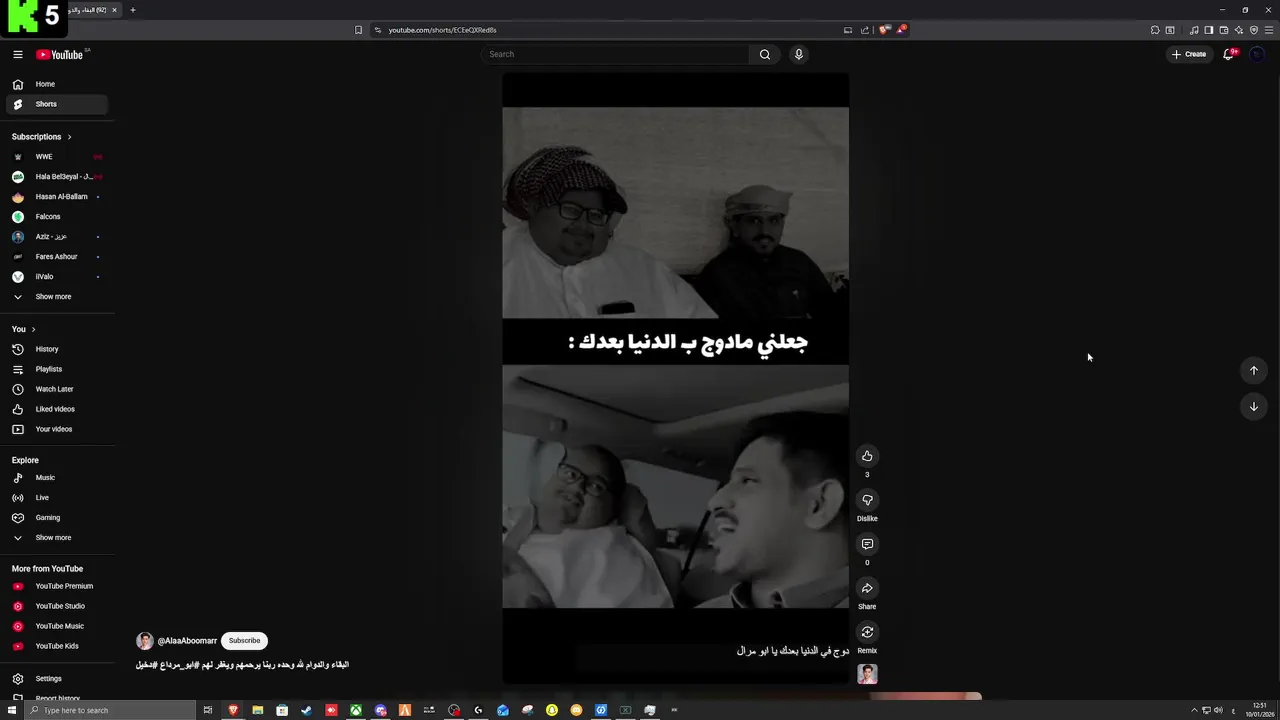This screenshot has height=720, width=1280.
Task: Open History in the sidebar
Action: [57, 349]
